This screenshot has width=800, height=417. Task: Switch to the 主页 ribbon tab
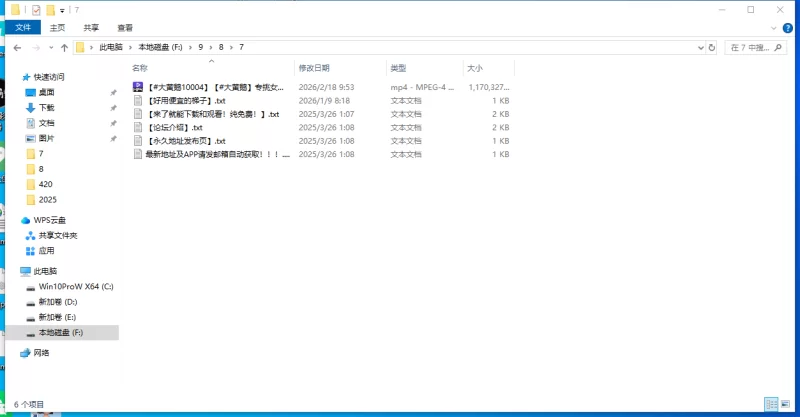click(x=57, y=28)
